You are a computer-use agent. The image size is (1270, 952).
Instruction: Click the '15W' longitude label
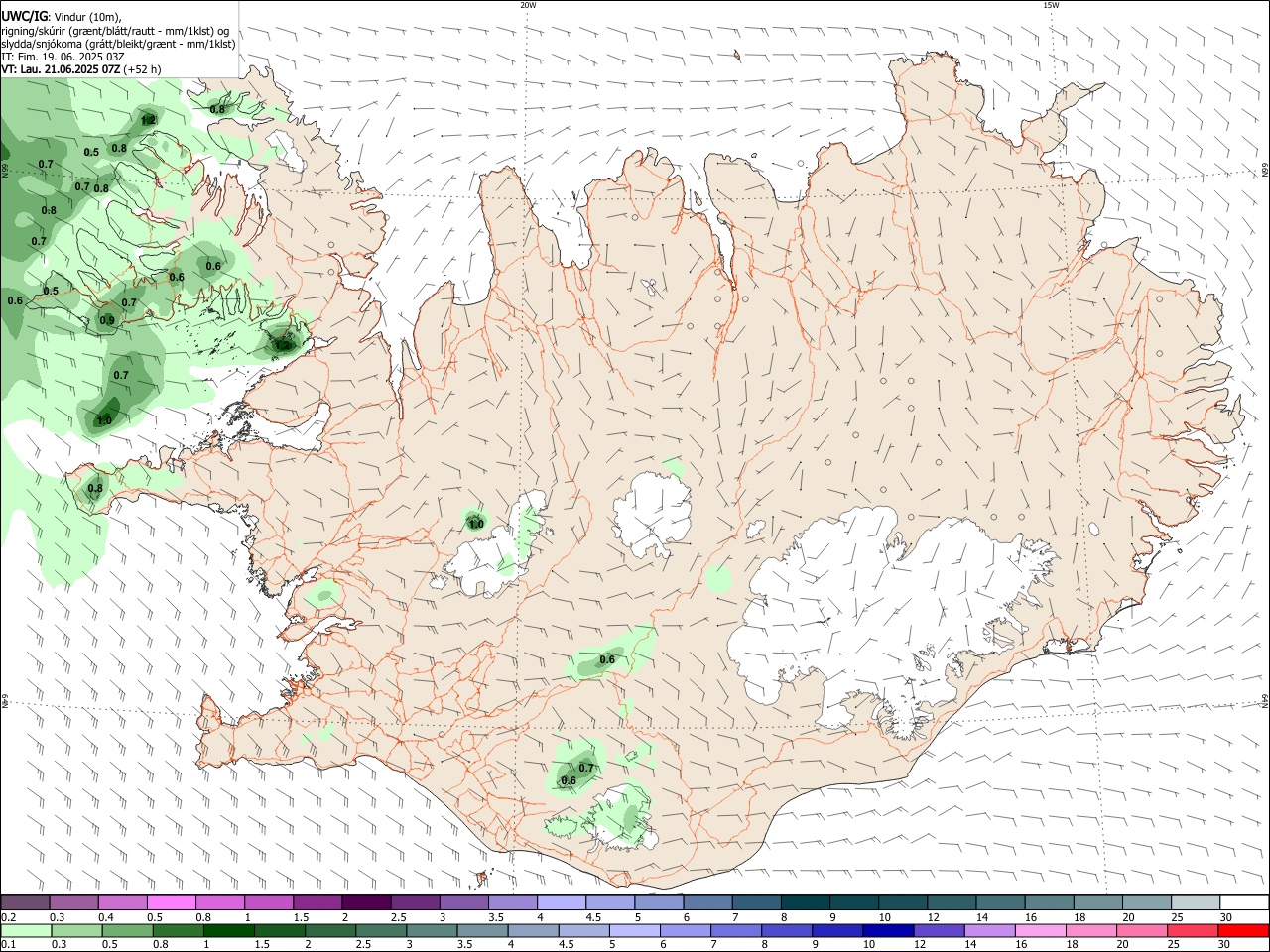[x=1051, y=5]
